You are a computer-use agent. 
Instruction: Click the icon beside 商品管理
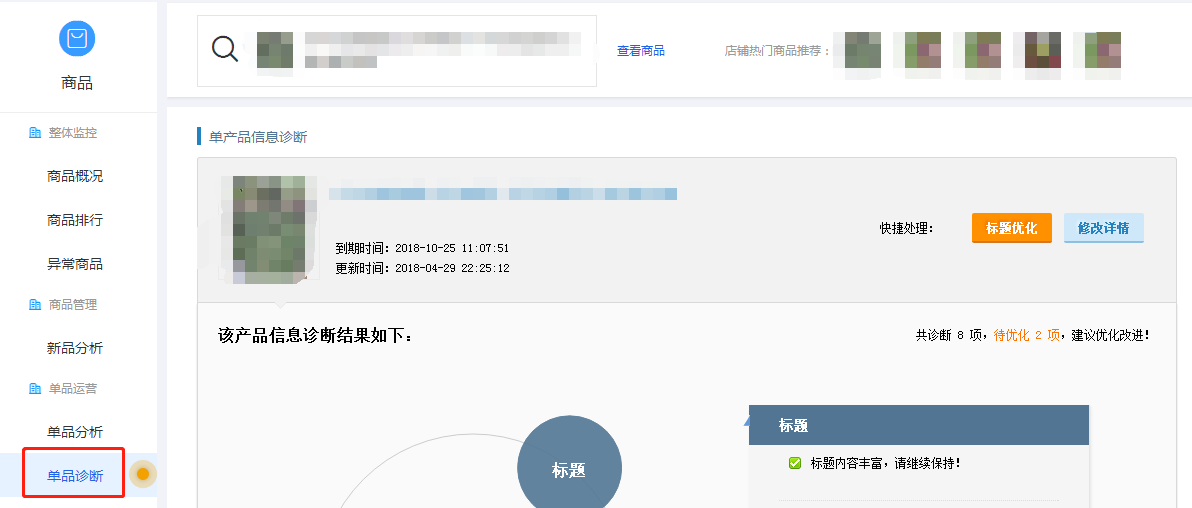[x=35, y=305]
